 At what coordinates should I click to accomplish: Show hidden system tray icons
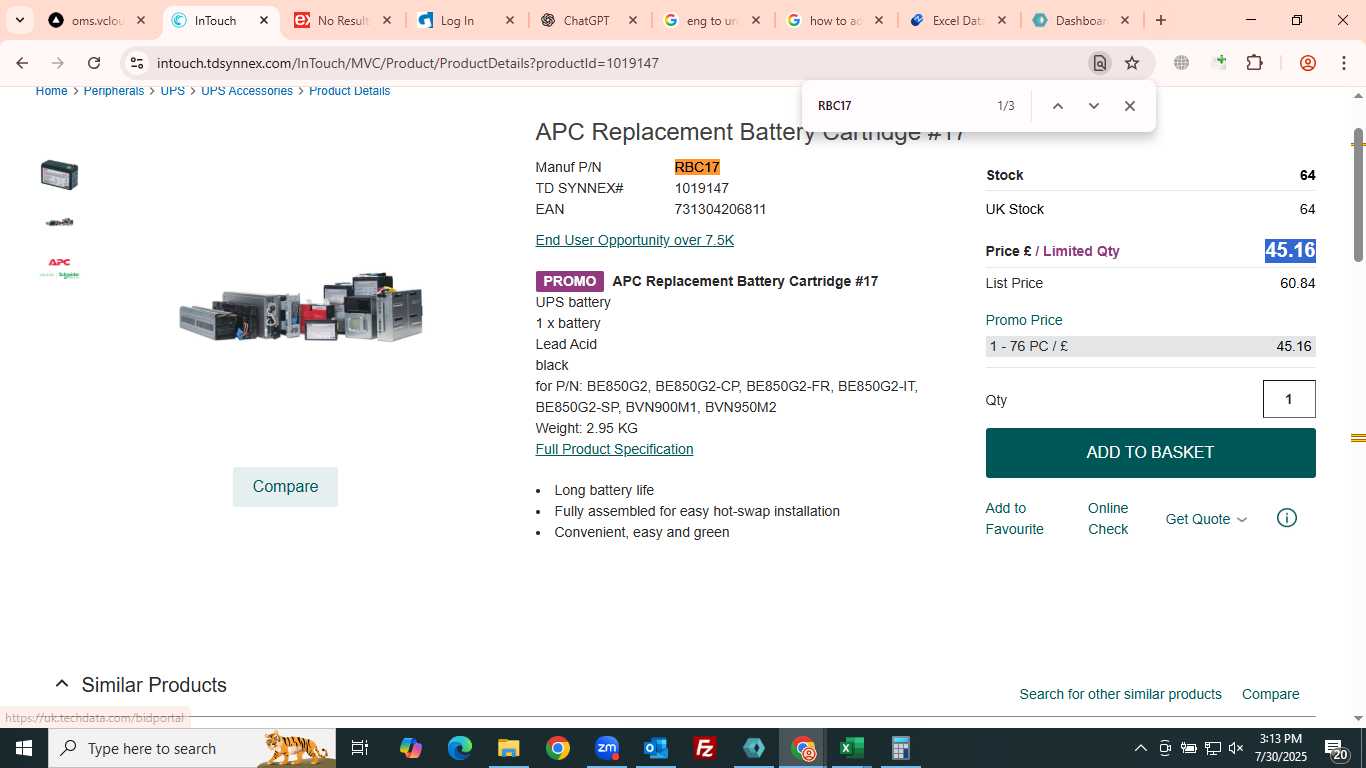pos(1140,748)
